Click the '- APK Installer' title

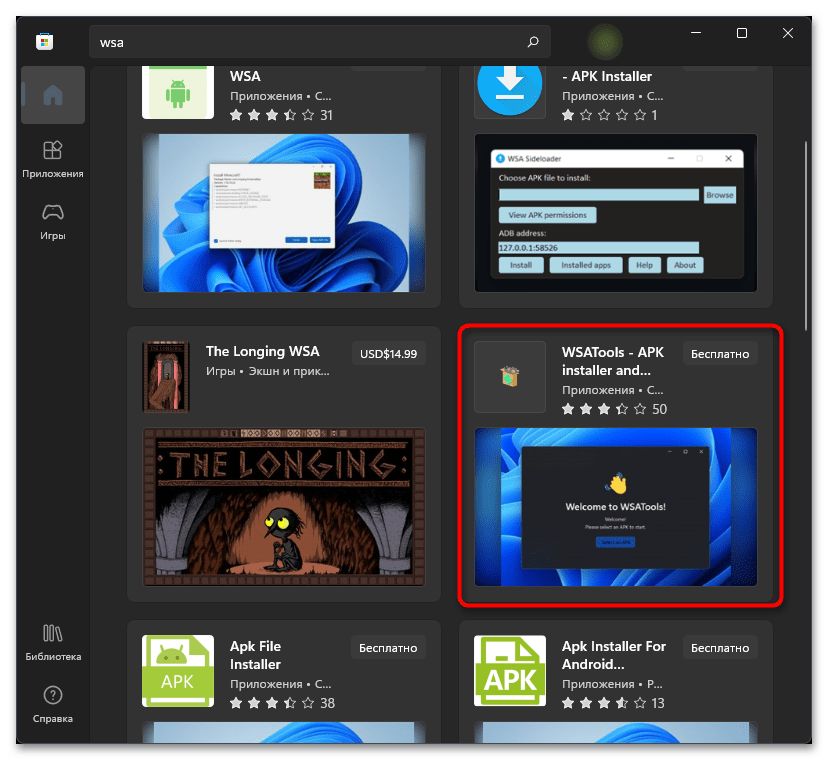click(607, 77)
